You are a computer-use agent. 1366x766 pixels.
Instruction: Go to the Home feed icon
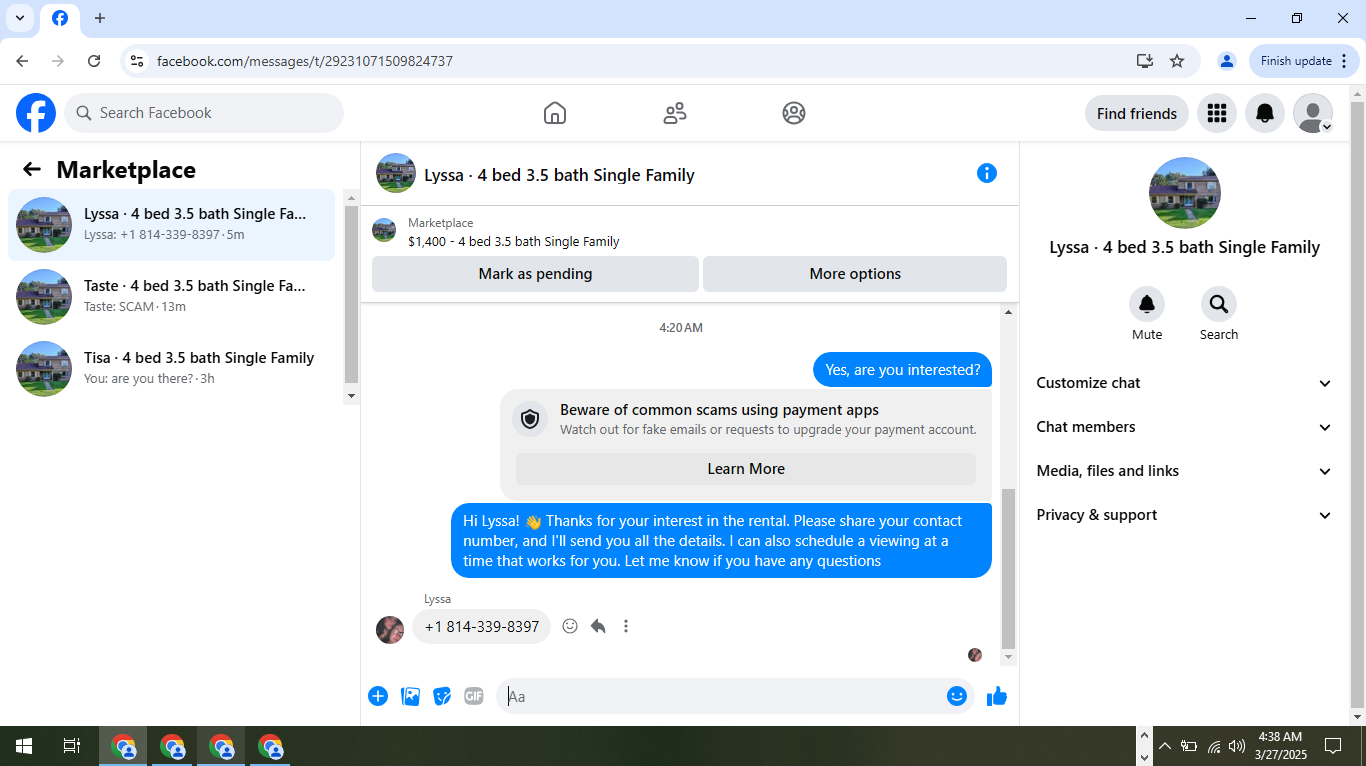(555, 113)
